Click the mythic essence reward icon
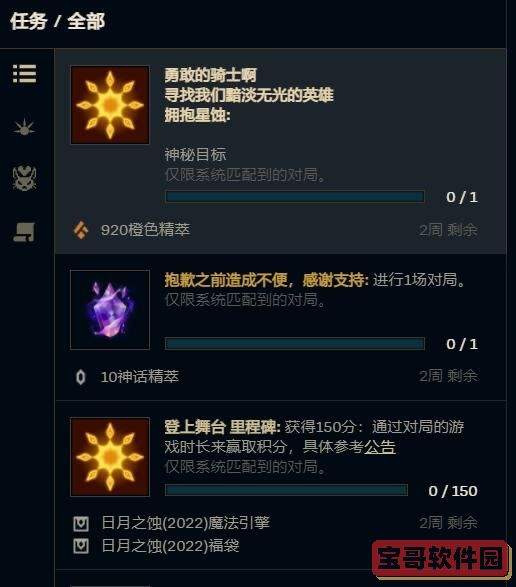The height and width of the screenshot is (587, 516). pos(81,377)
